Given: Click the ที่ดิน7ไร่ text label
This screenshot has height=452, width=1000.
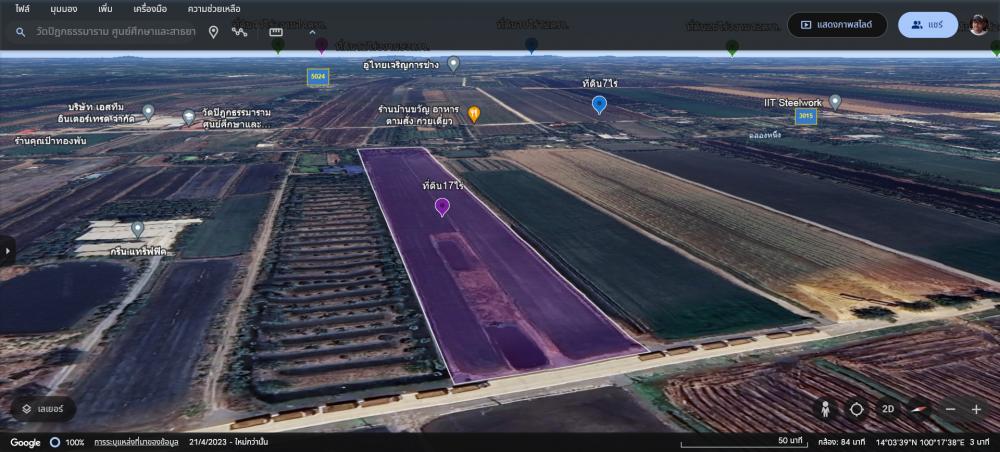Looking at the screenshot, I should click(x=600, y=84).
